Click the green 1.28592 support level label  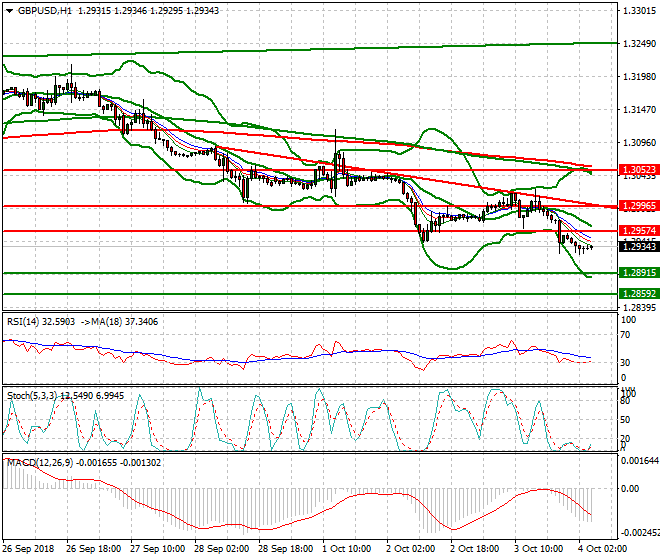click(639, 293)
